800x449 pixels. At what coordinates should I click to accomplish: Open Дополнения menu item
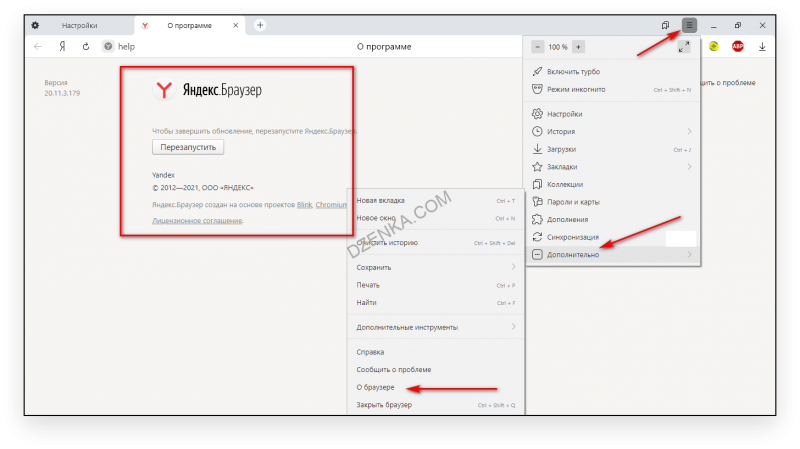pyautogui.click(x=611, y=219)
